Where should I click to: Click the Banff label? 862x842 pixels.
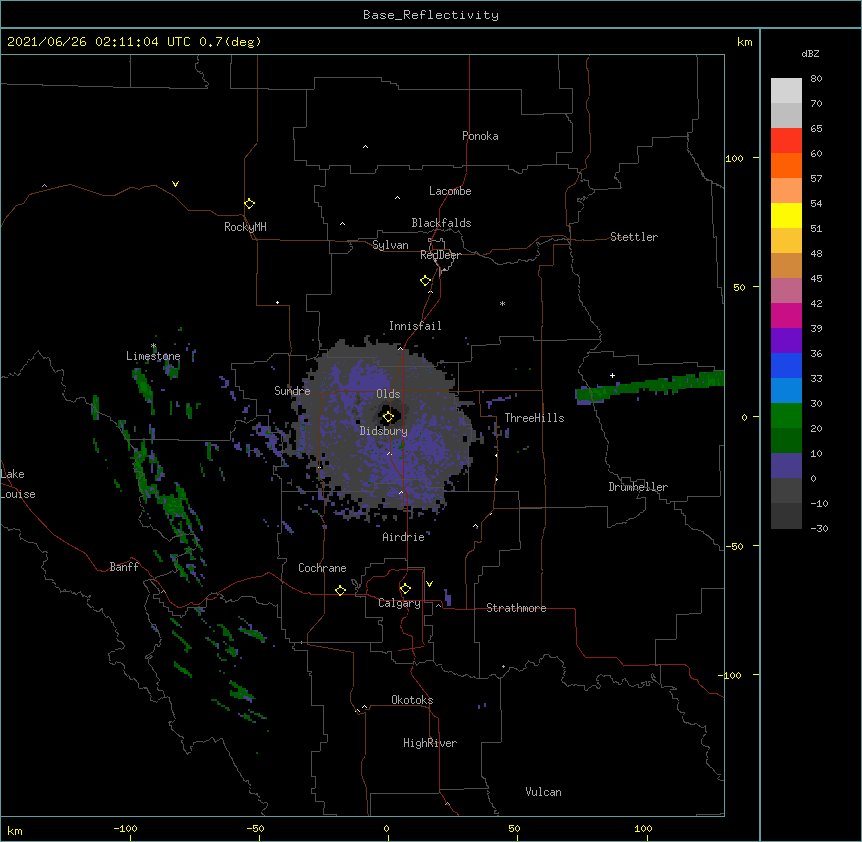(x=124, y=567)
